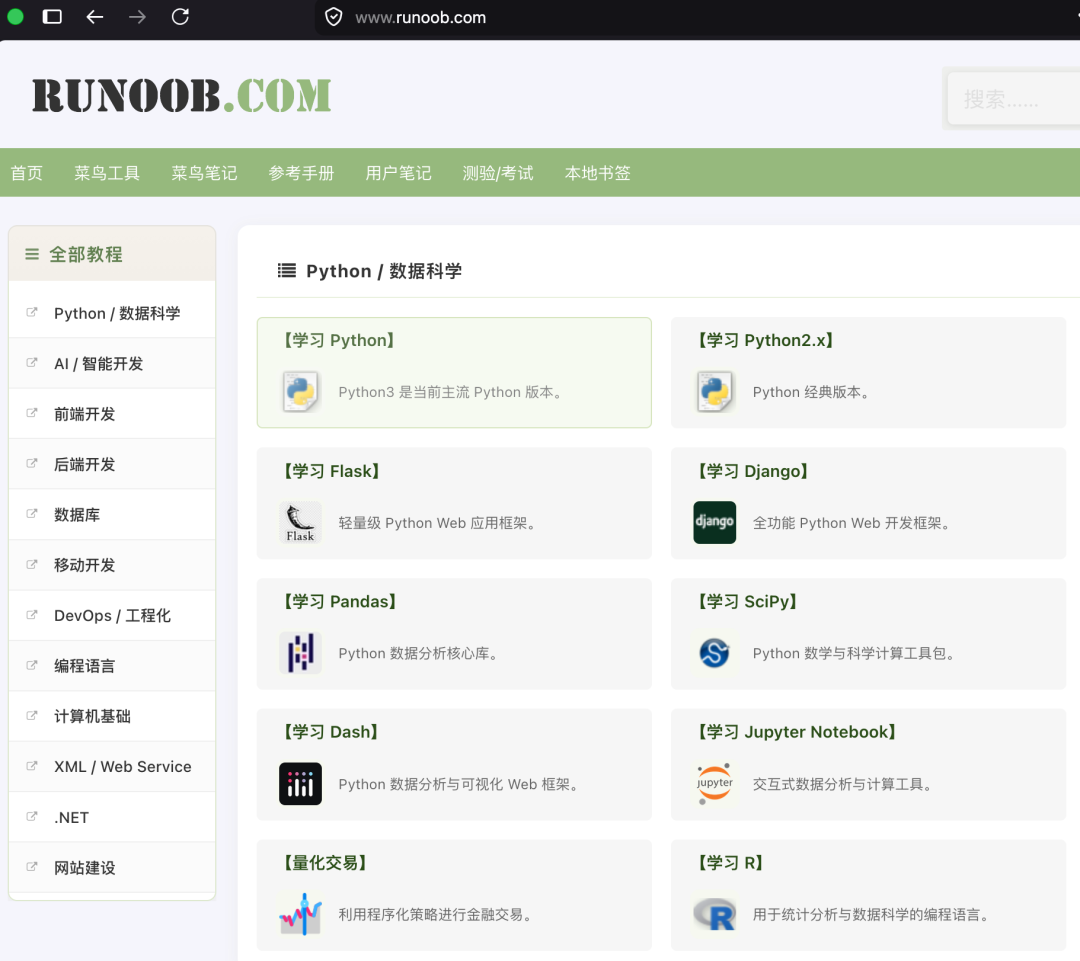This screenshot has width=1080, height=961.
Task: Click the Django logo icon
Action: coord(714,522)
